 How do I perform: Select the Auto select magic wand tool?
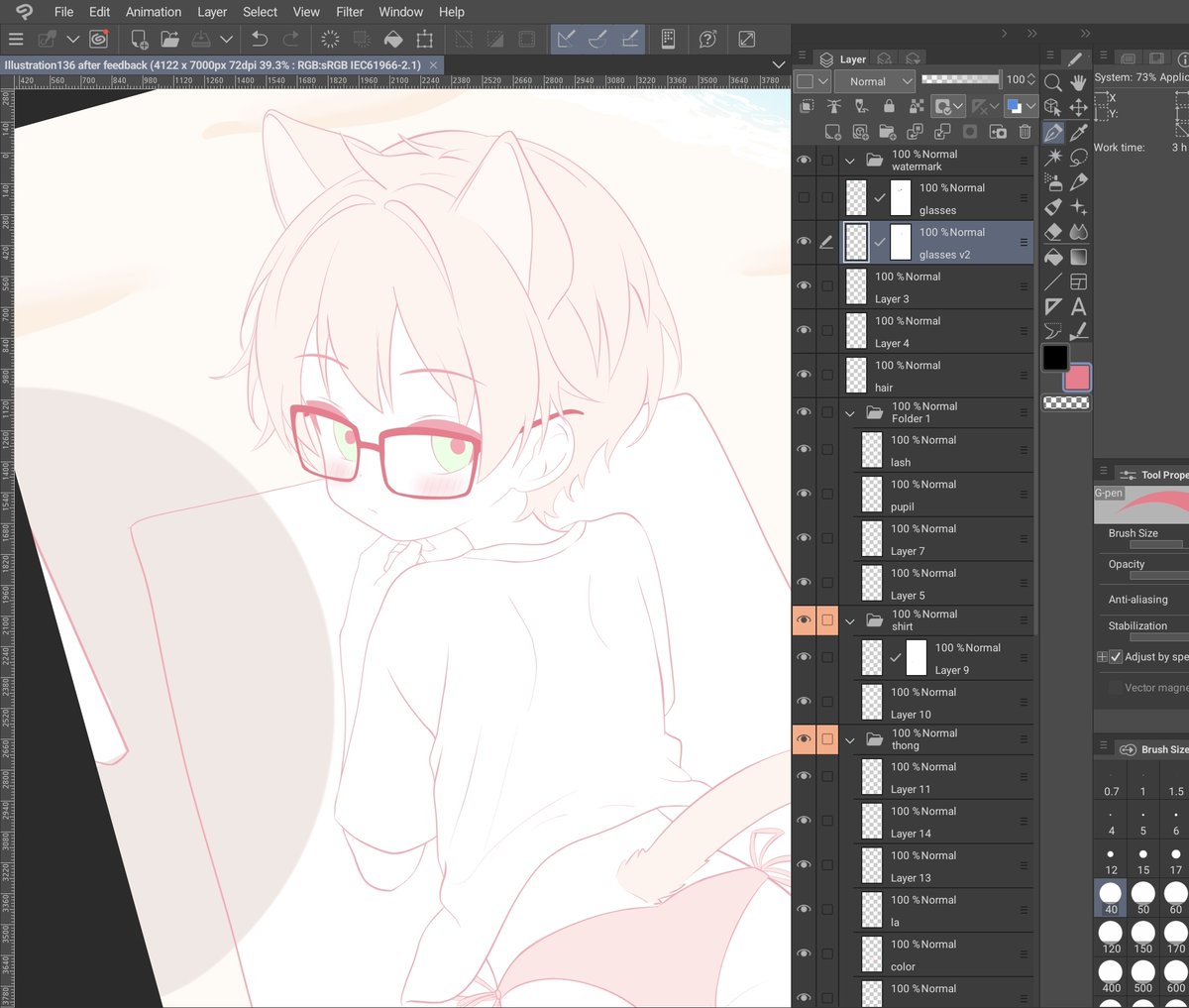coord(1053,157)
